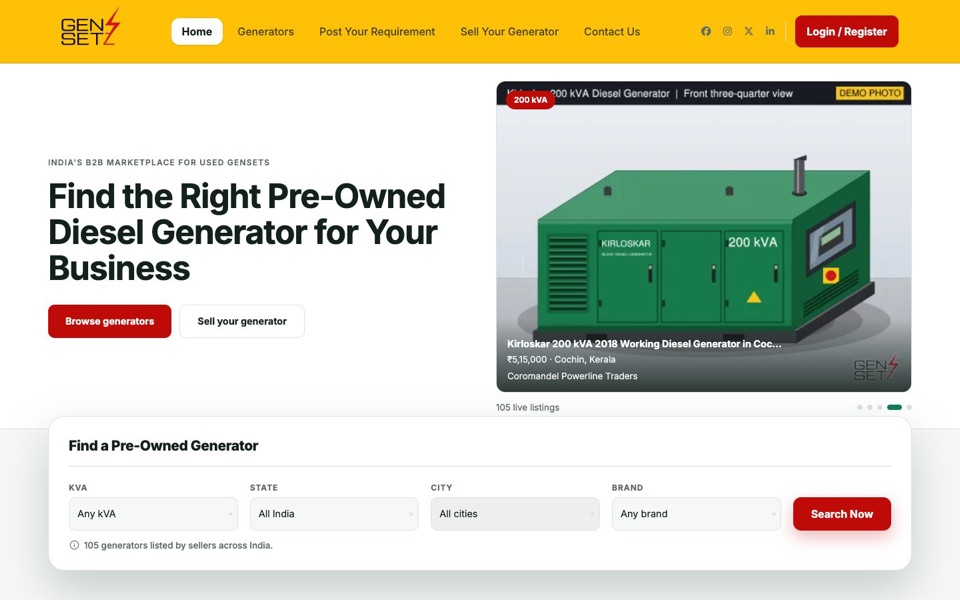Image resolution: width=960 pixels, height=600 pixels.
Task: Select the Home nav tab
Action: click(197, 31)
